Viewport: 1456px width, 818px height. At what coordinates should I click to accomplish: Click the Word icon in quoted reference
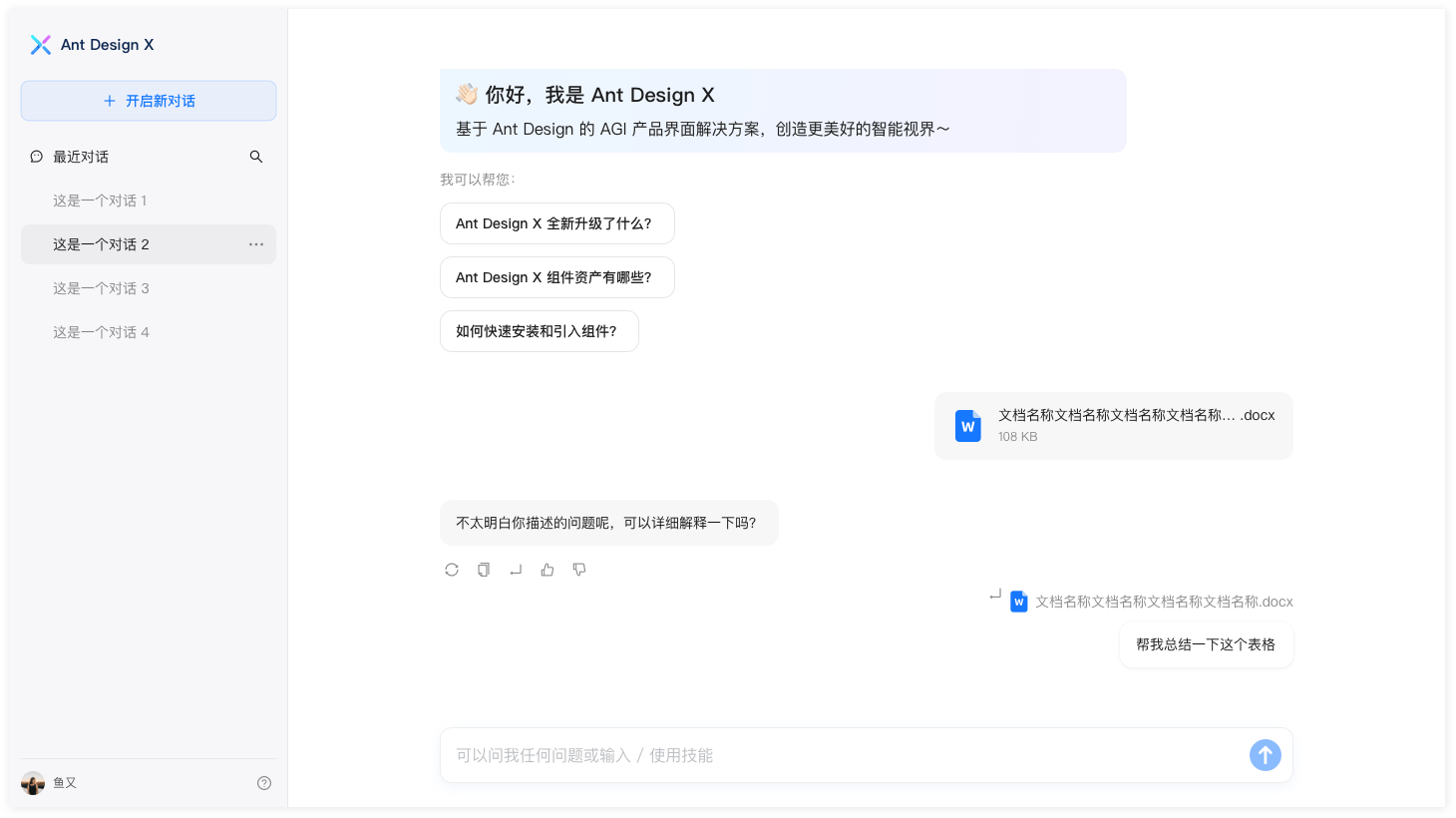(1019, 602)
